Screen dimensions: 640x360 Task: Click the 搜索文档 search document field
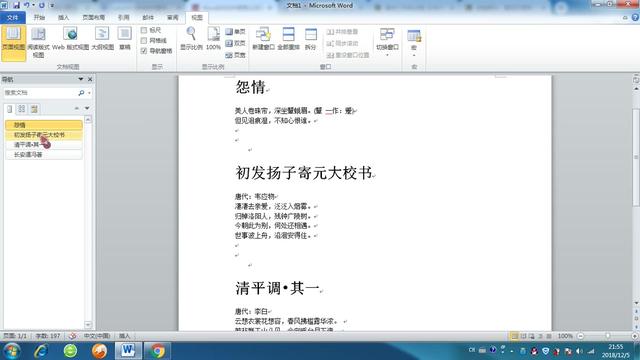coord(40,93)
